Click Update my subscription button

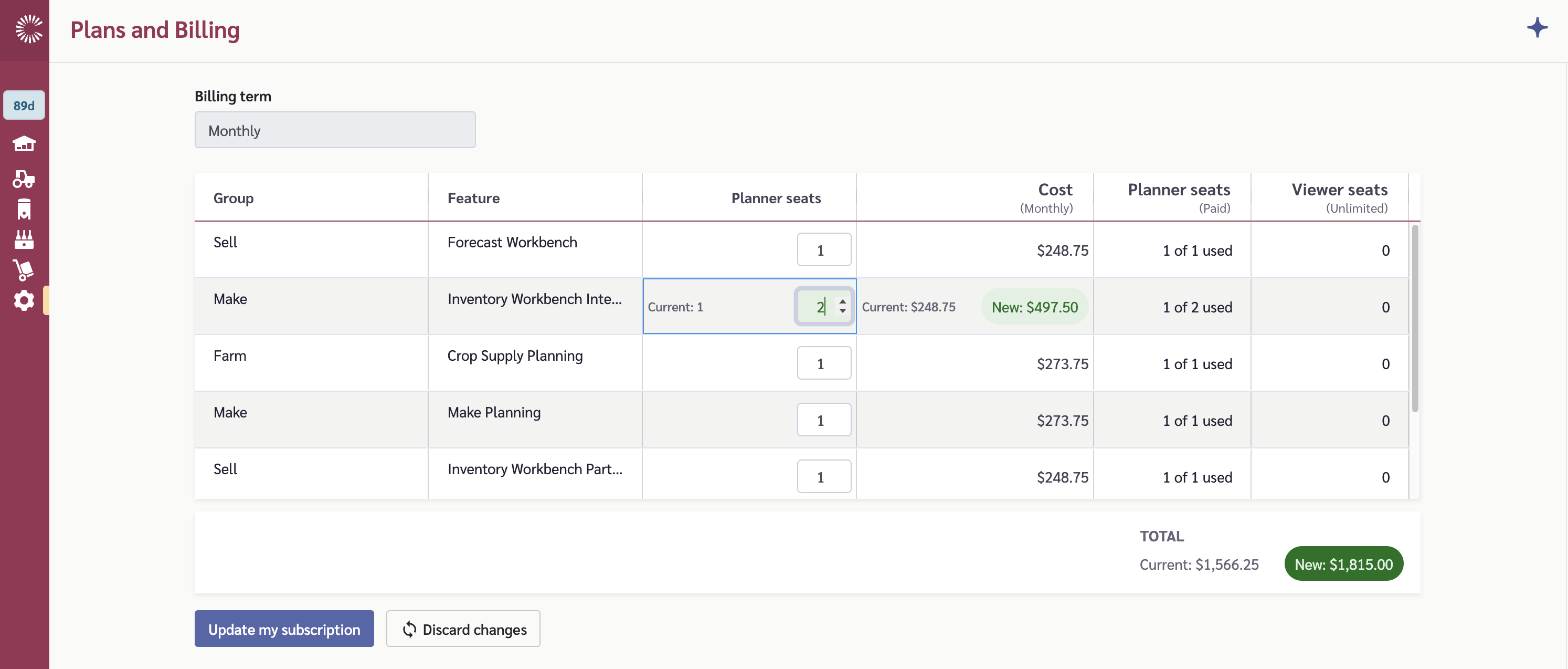click(x=284, y=629)
